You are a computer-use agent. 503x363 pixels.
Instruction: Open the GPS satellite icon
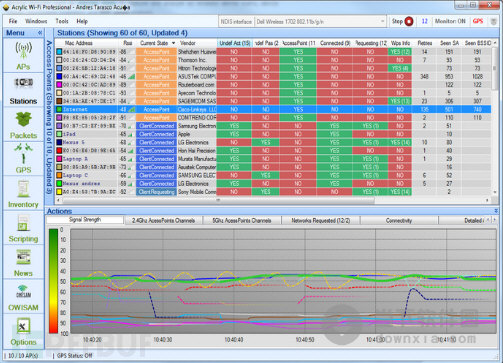(23, 153)
